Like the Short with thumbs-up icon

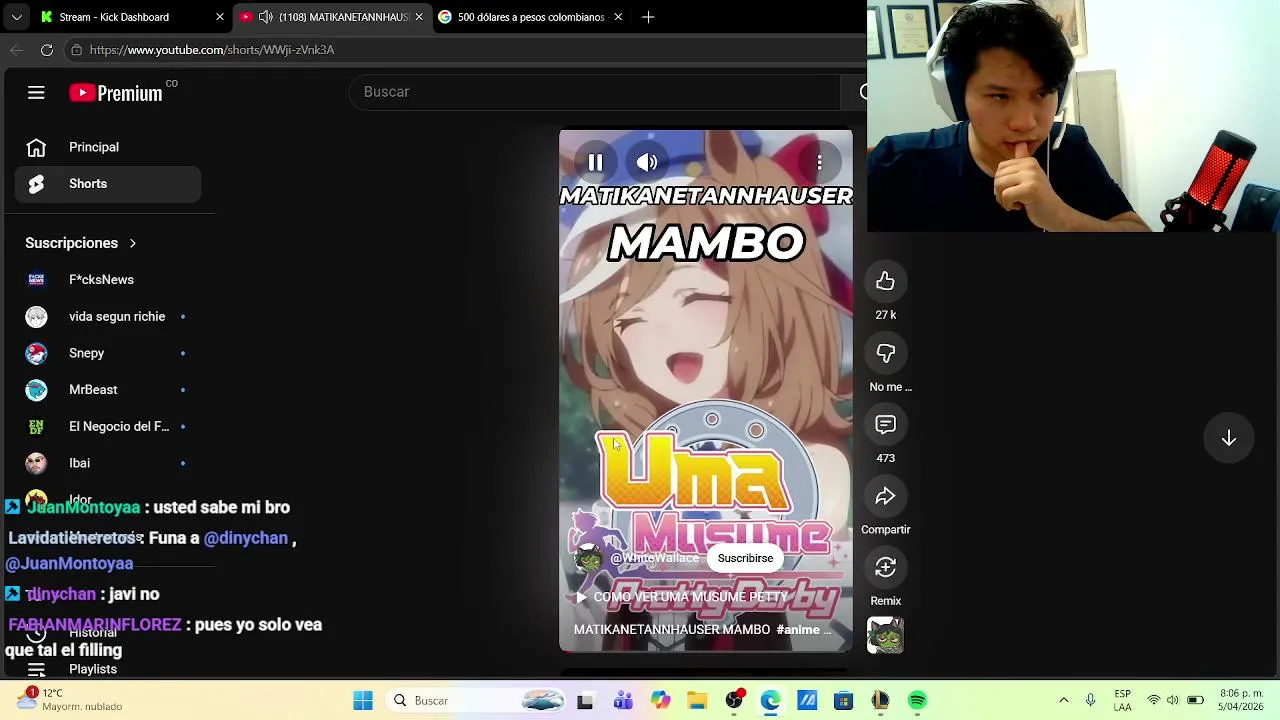(x=885, y=282)
